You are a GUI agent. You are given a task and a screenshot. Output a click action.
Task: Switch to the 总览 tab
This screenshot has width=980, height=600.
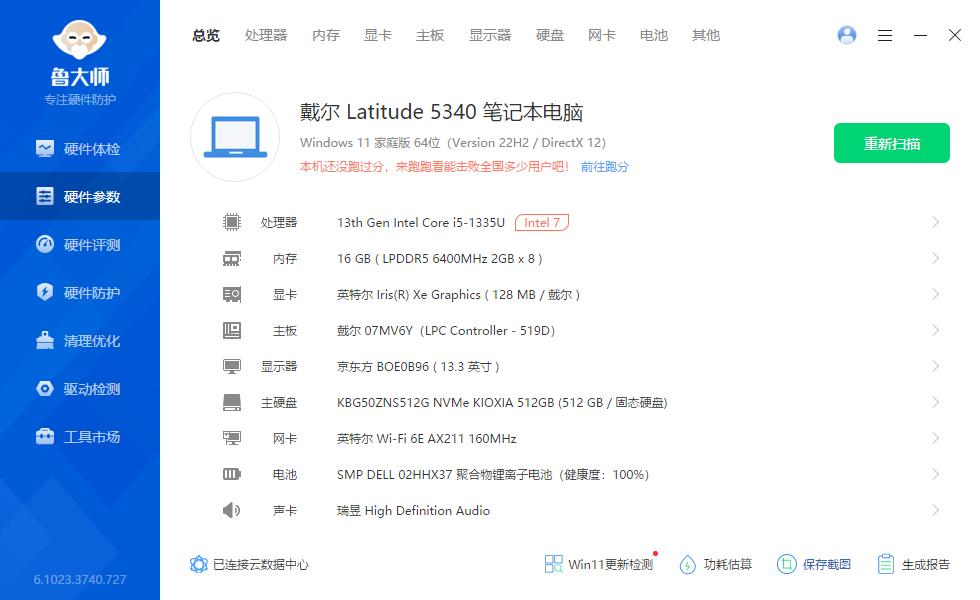point(206,36)
